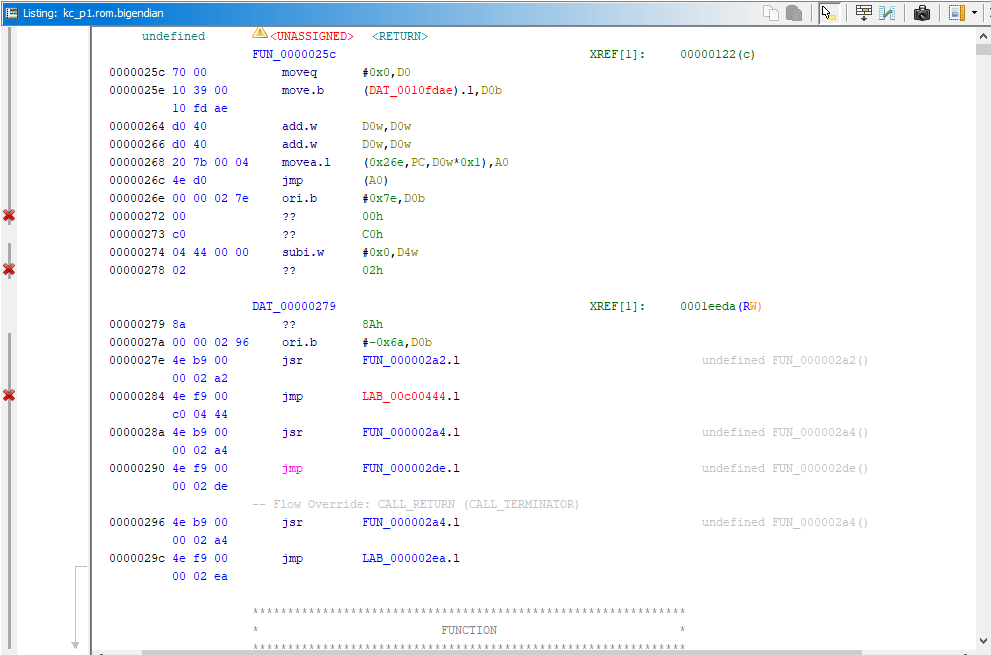Open the diff view icon with two panels
The height and width of the screenshot is (655, 991).
[887, 13]
